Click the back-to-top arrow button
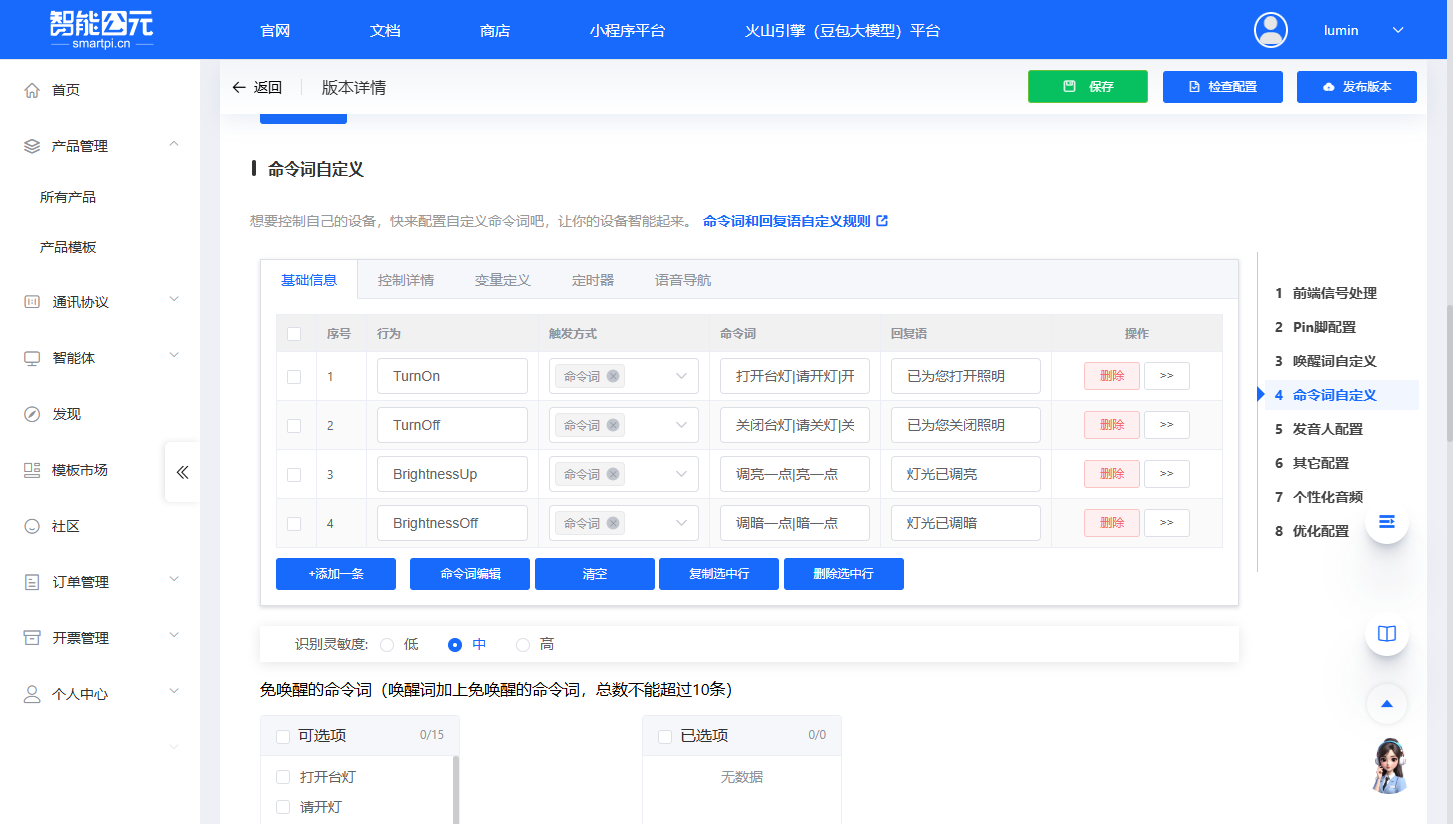1453x824 pixels. (1386, 704)
